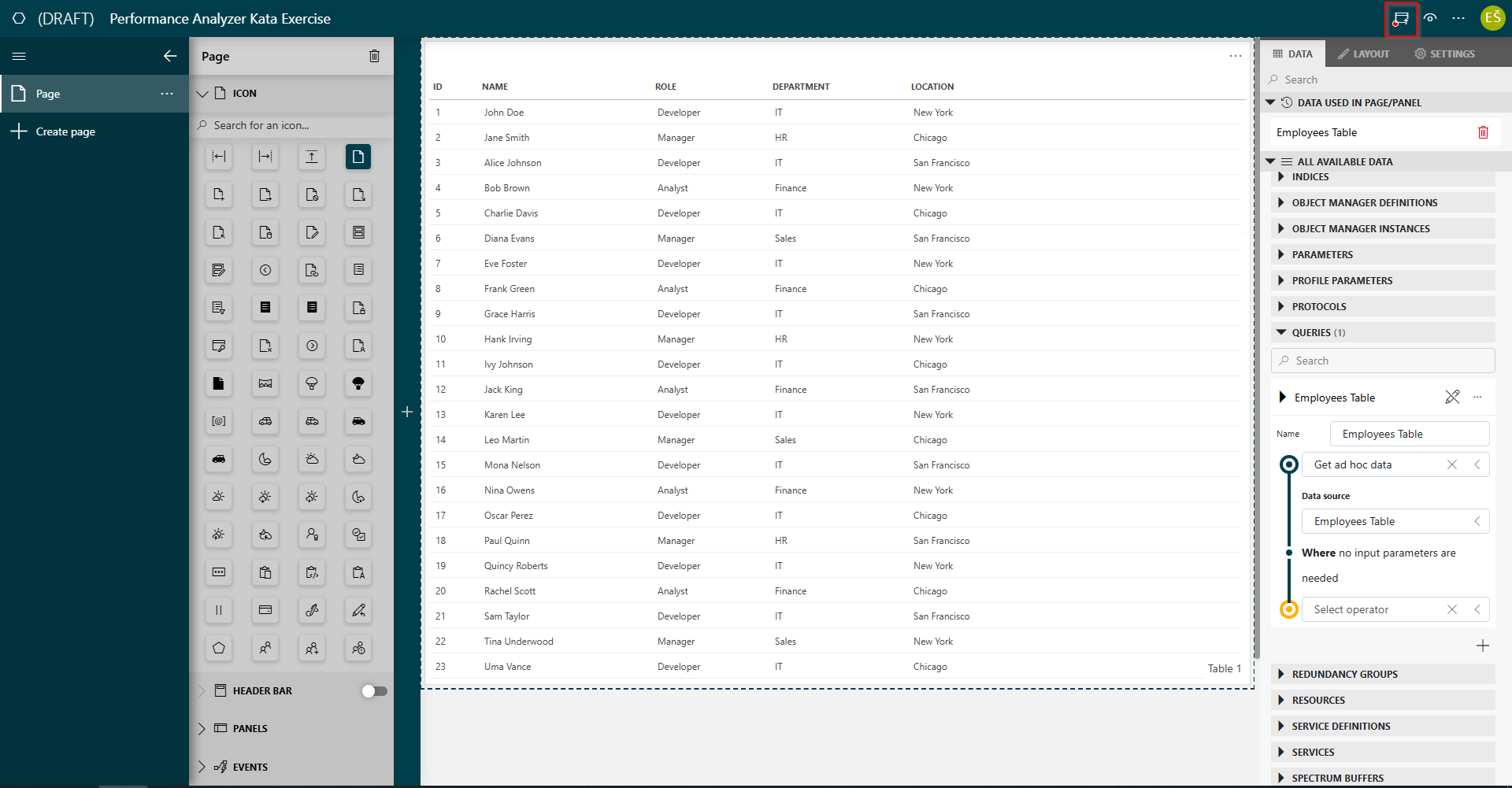
Task: Select the page-with-database icon
Action: tap(265, 232)
